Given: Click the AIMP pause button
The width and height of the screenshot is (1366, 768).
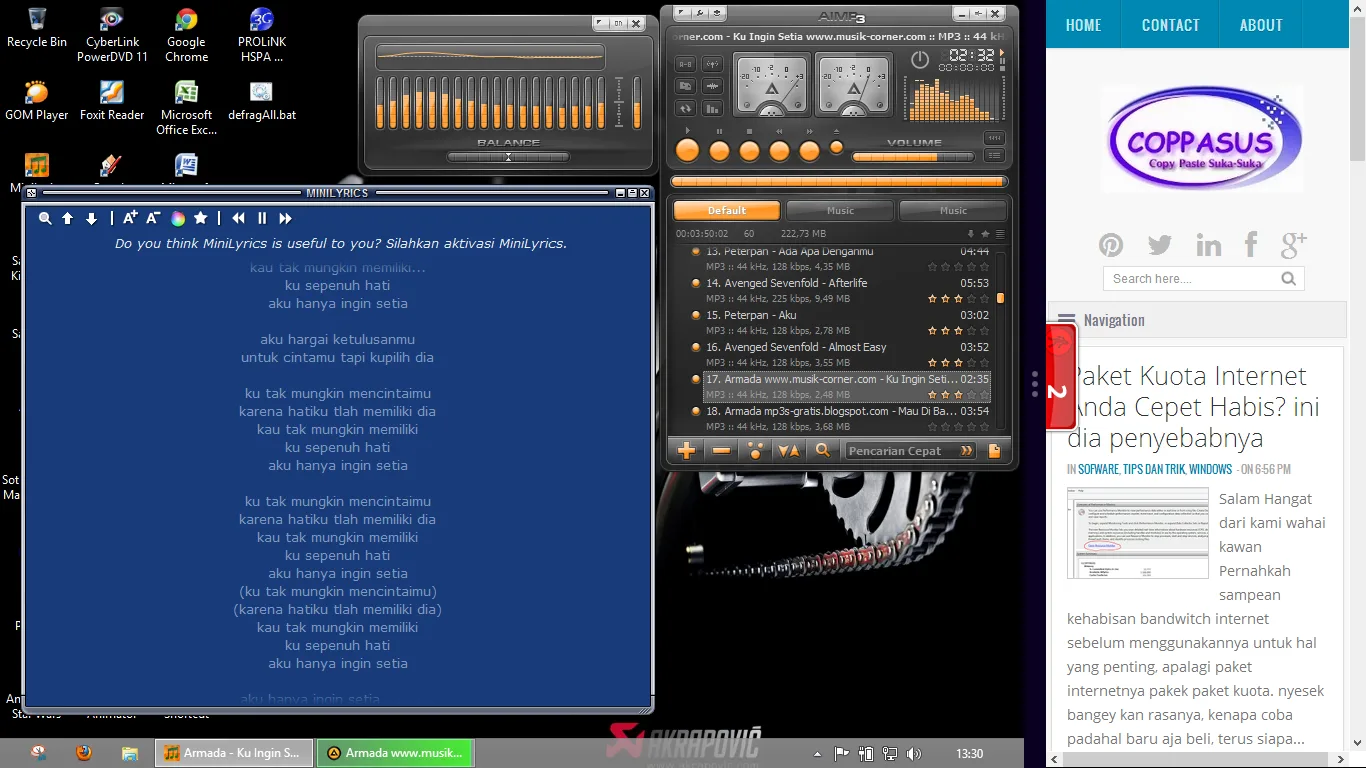Looking at the screenshot, I should point(719,151).
